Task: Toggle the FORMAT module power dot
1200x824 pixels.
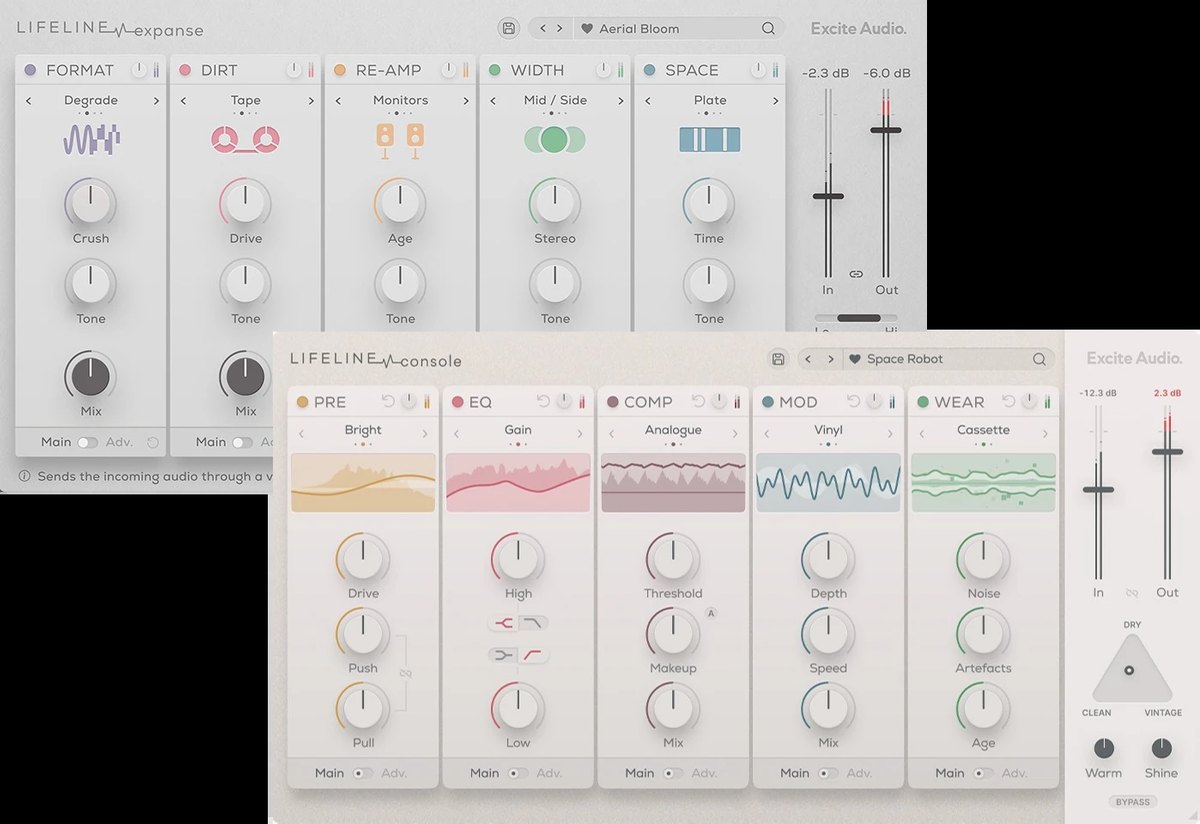Action: (x=30, y=70)
